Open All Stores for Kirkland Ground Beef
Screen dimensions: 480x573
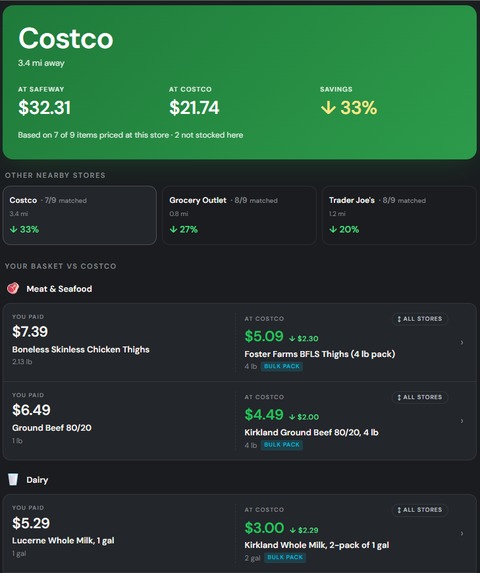click(420, 397)
